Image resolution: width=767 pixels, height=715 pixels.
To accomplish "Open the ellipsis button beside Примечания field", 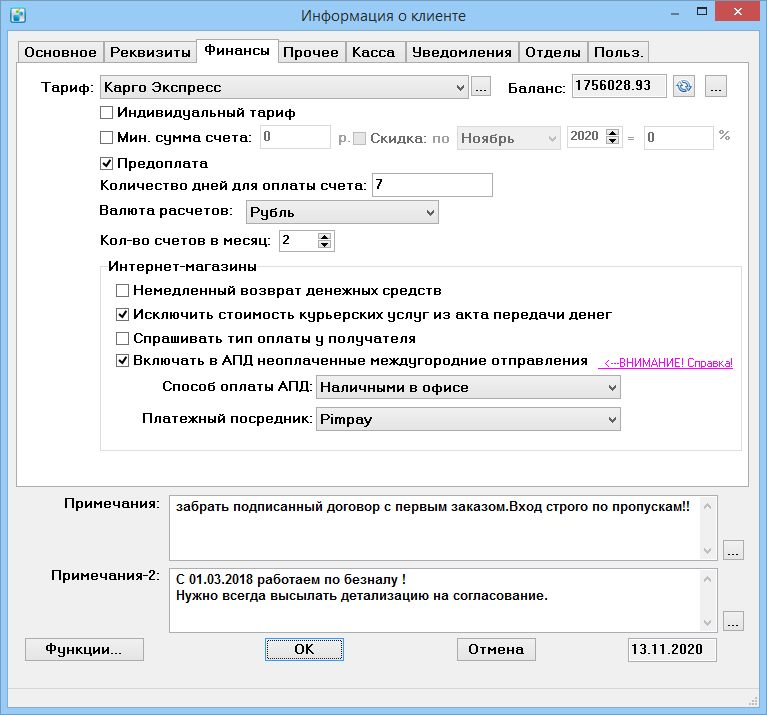I will [733, 550].
